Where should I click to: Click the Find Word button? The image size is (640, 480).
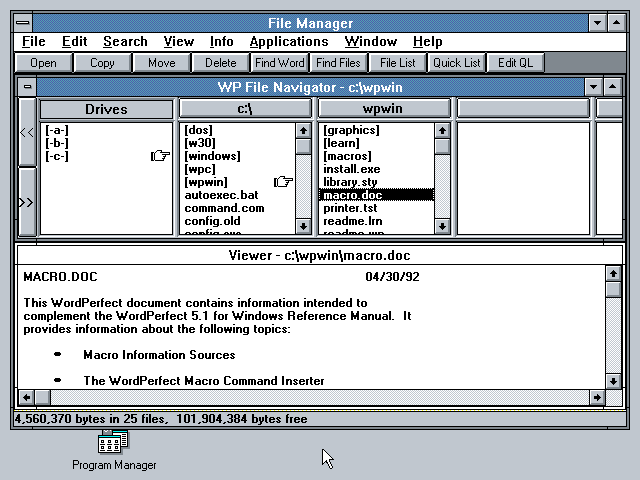[280, 63]
